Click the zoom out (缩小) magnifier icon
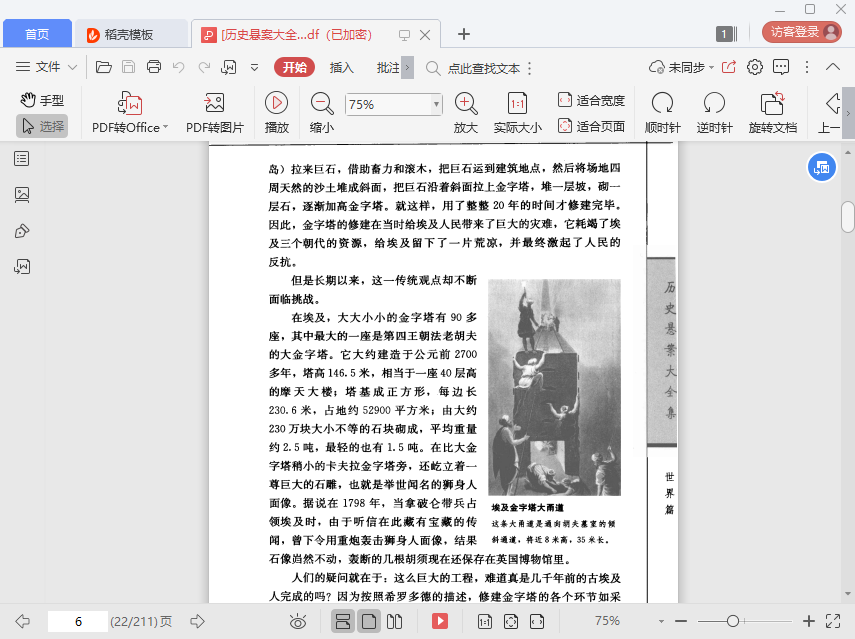Viewport: 855px width, 639px height. 322,103
